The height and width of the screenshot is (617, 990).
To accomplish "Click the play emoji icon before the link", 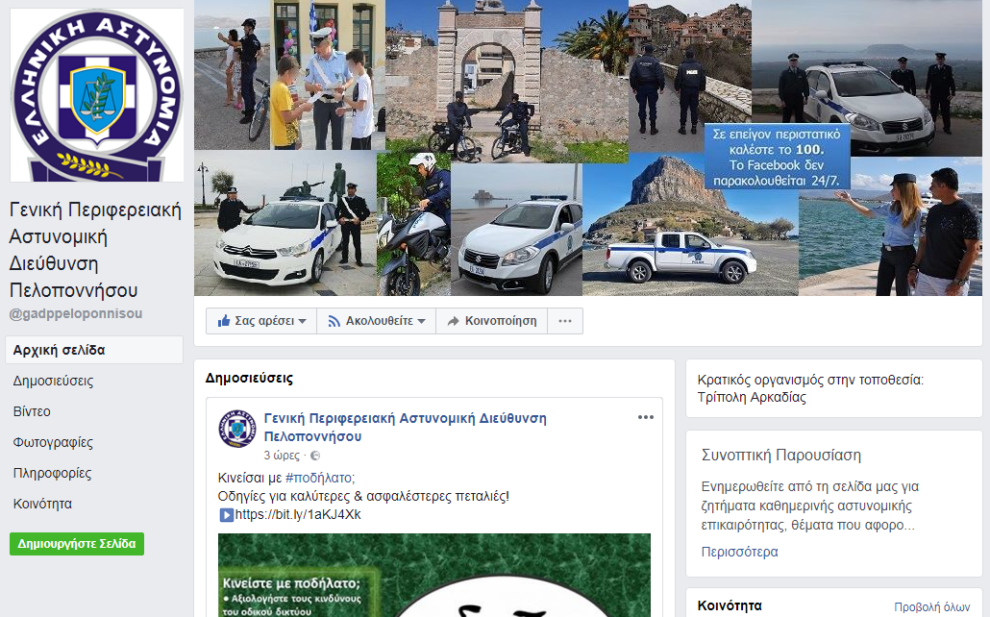I will pos(226,515).
